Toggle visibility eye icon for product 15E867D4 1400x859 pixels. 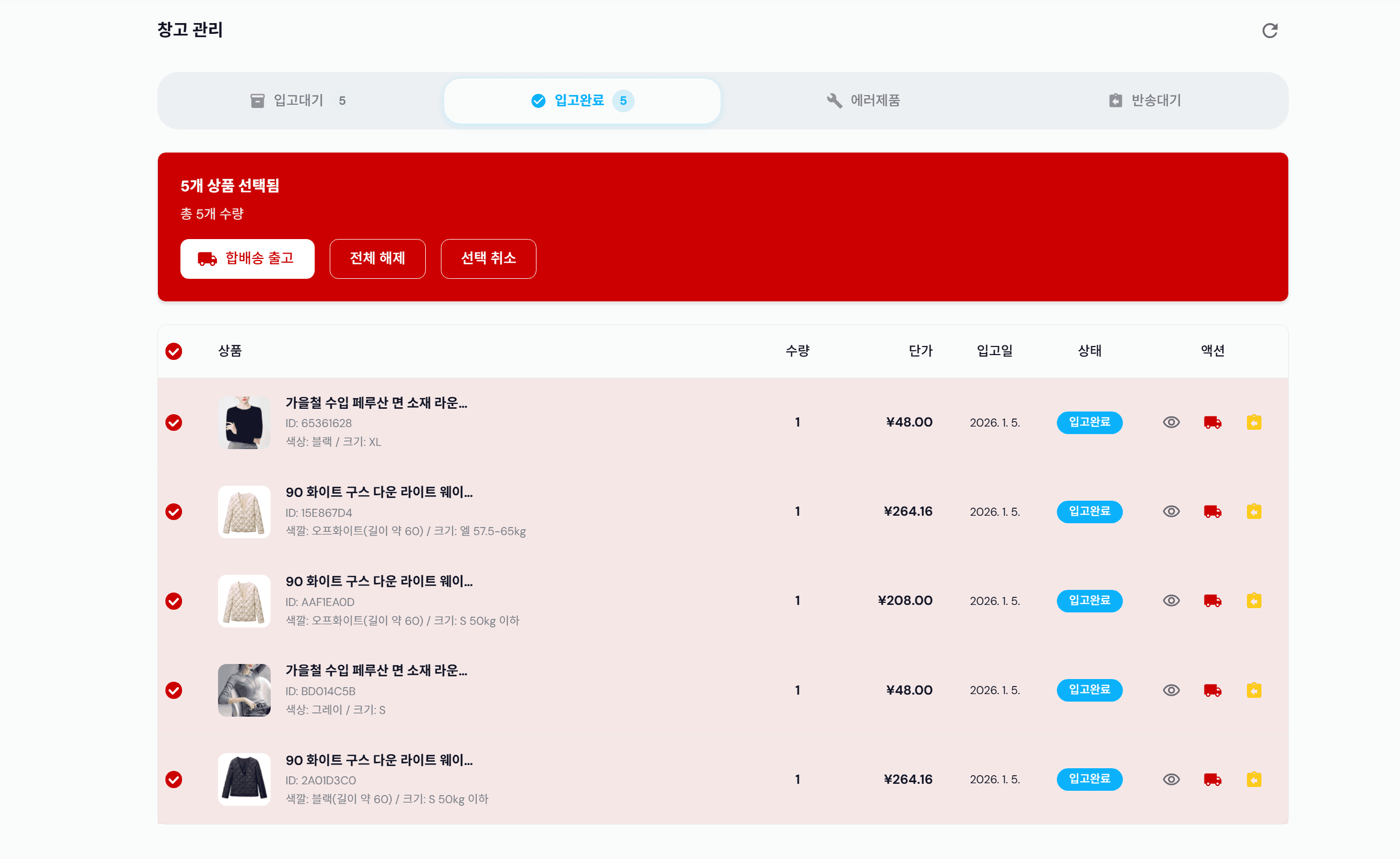pos(1171,511)
